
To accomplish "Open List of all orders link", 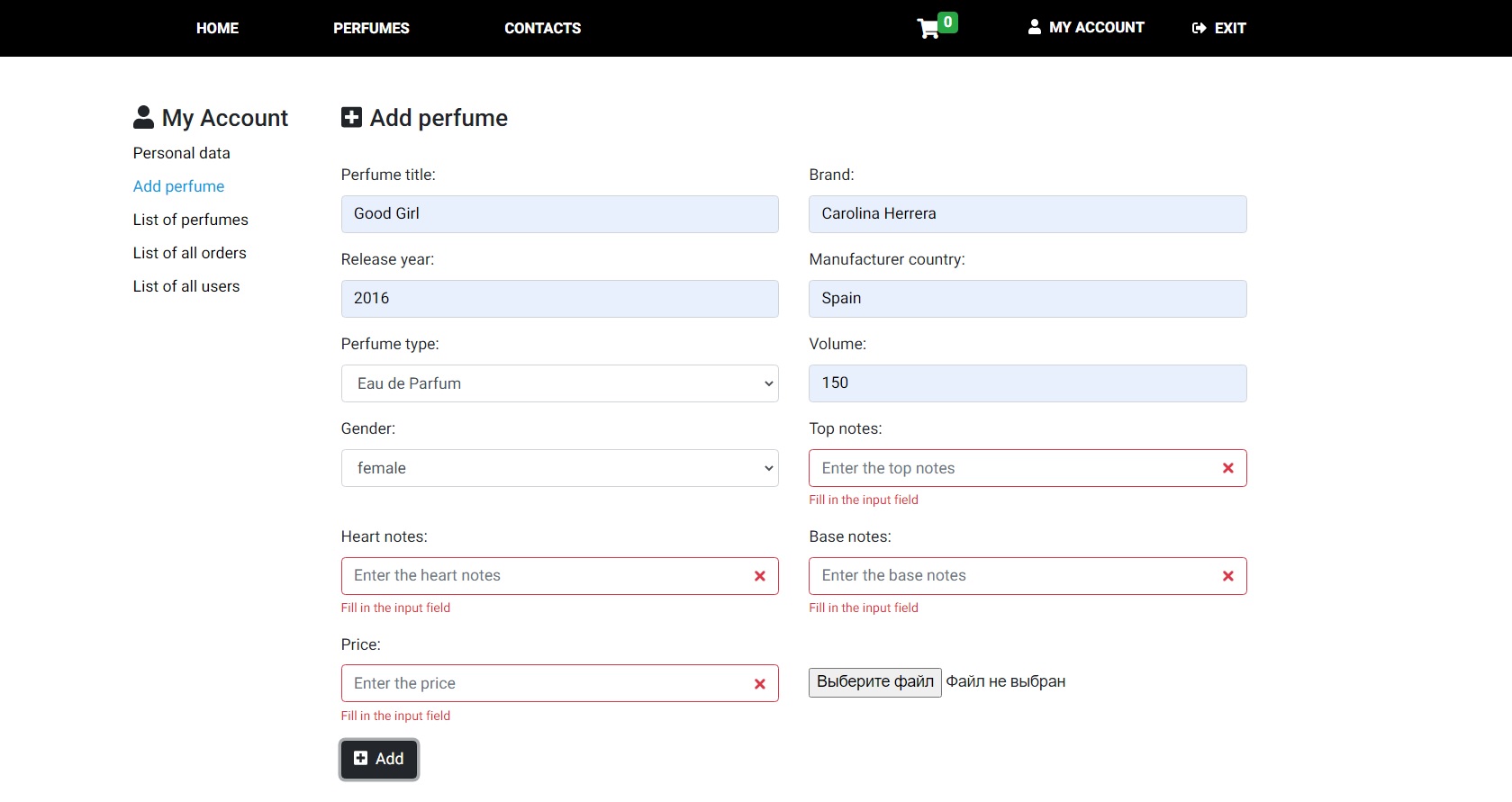I will (x=189, y=253).
